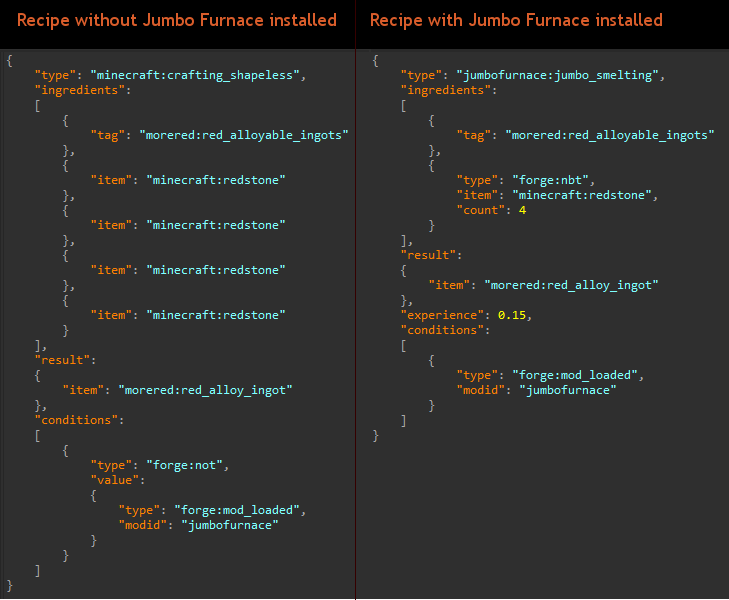Click the "experience" key
729x600 pixels.
[438, 315]
